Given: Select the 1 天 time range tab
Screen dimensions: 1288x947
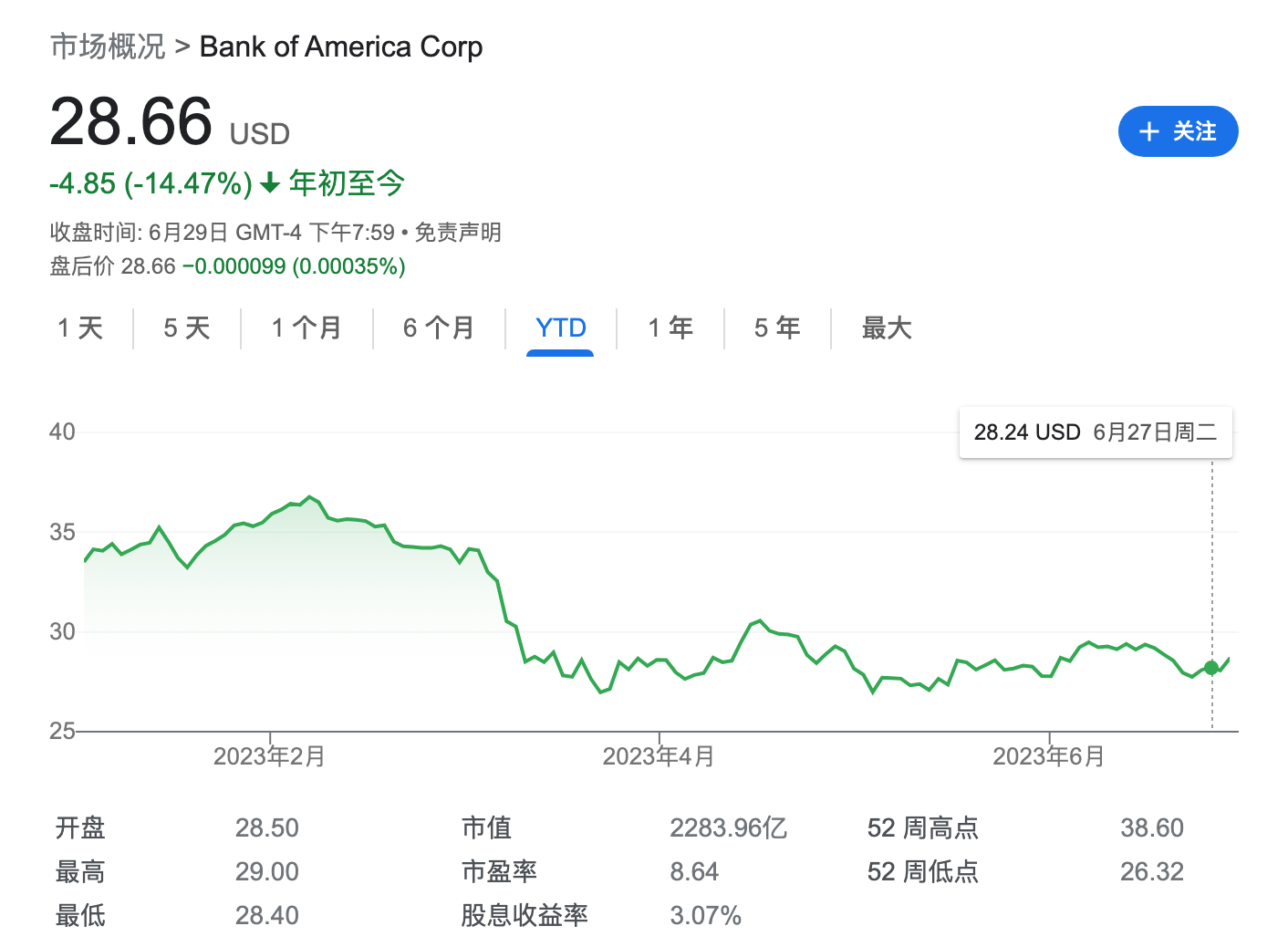Looking at the screenshot, I should click(x=80, y=328).
